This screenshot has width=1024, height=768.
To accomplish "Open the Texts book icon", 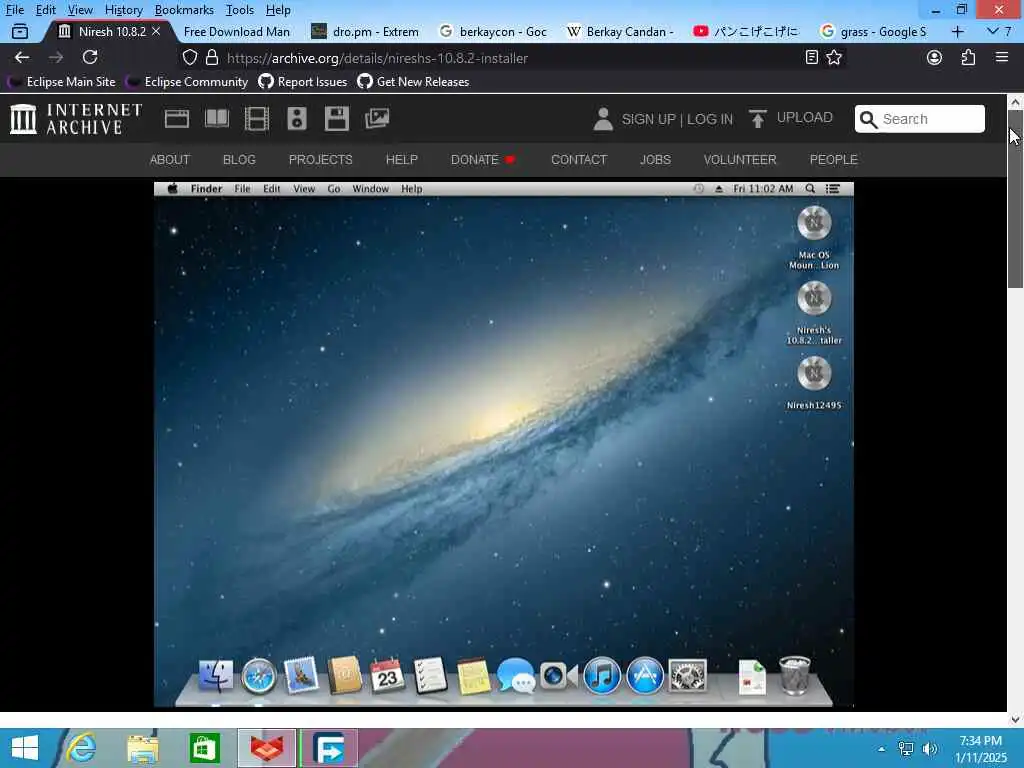I will click(x=217, y=119).
